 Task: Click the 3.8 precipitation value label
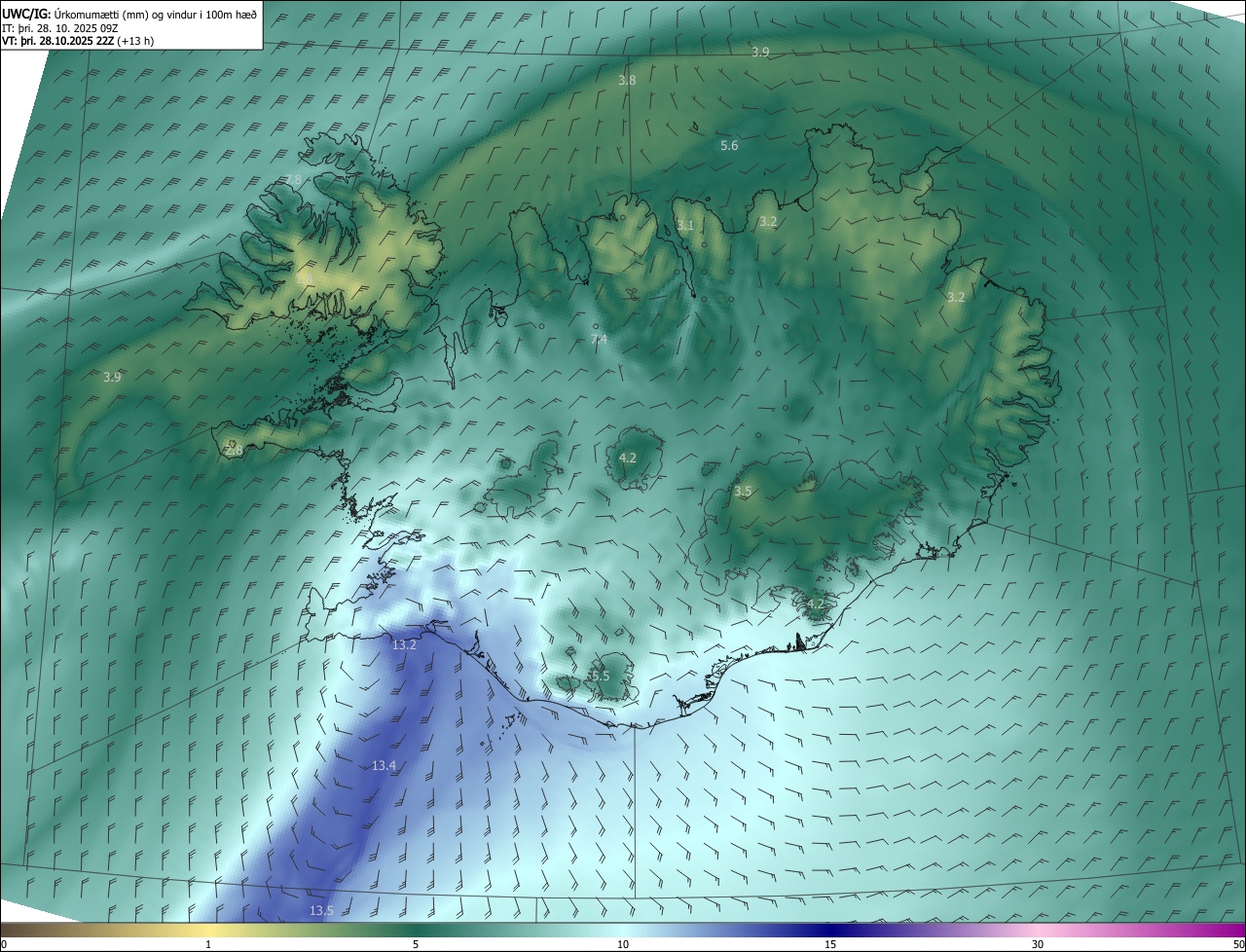[627, 80]
